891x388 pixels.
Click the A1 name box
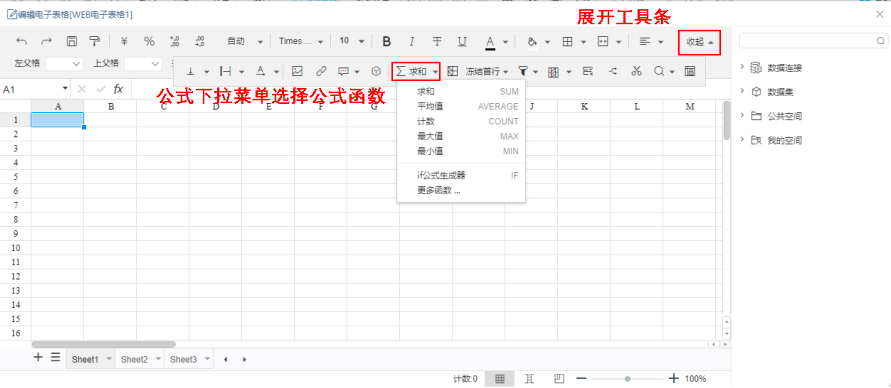[35, 89]
